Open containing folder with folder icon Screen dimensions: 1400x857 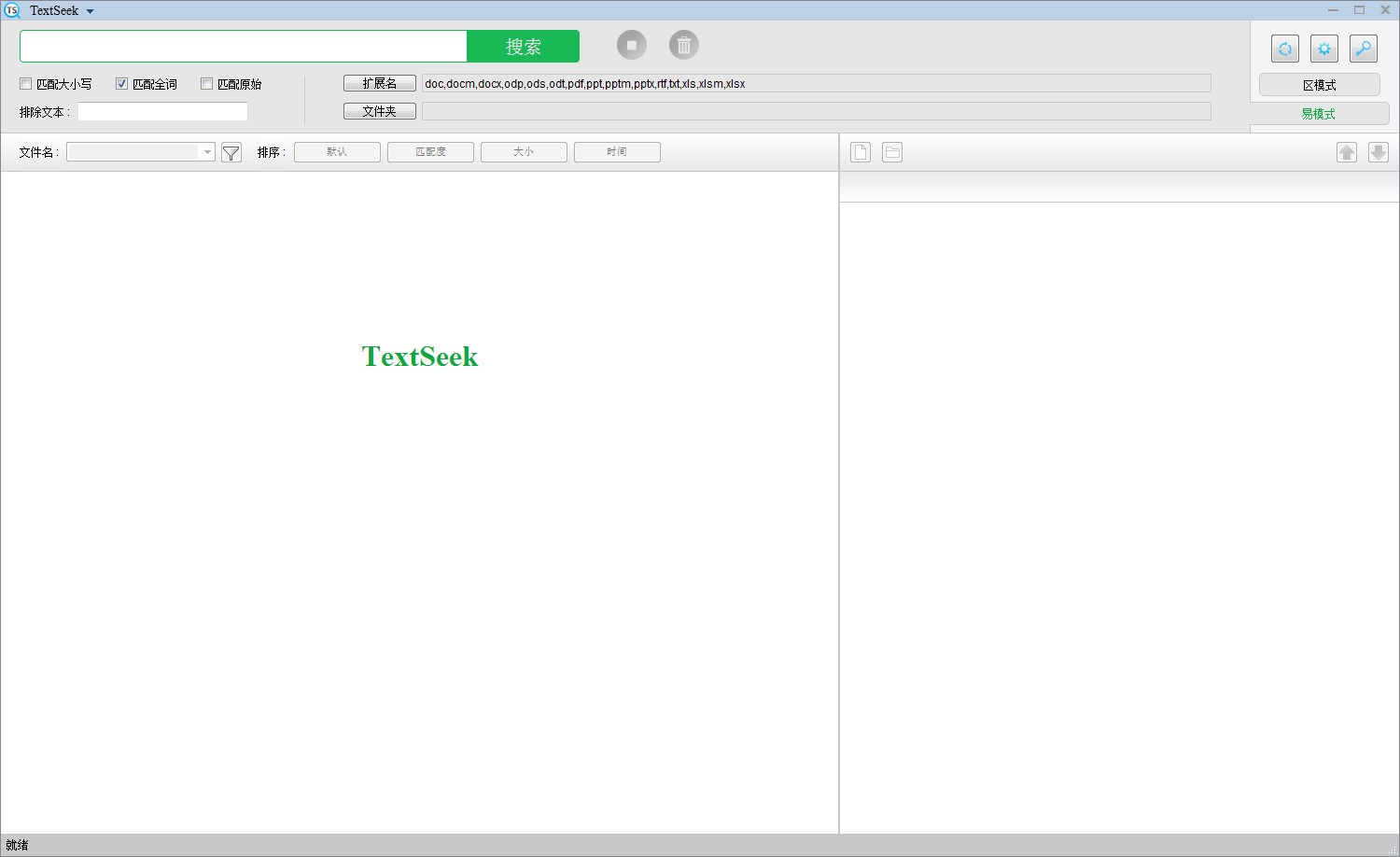pyautogui.click(x=891, y=151)
